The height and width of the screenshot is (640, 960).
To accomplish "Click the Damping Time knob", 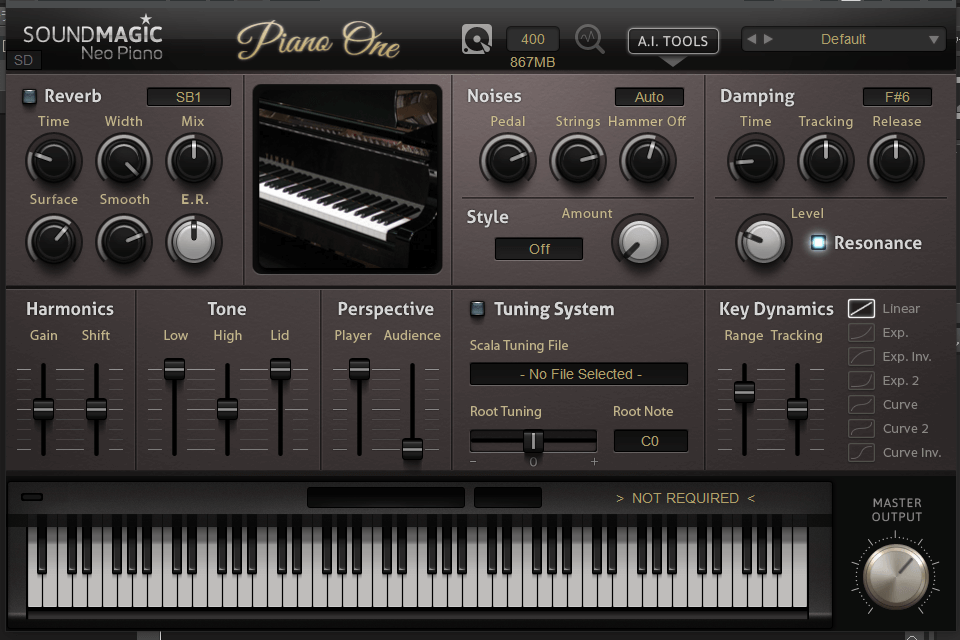I will (x=756, y=160).
